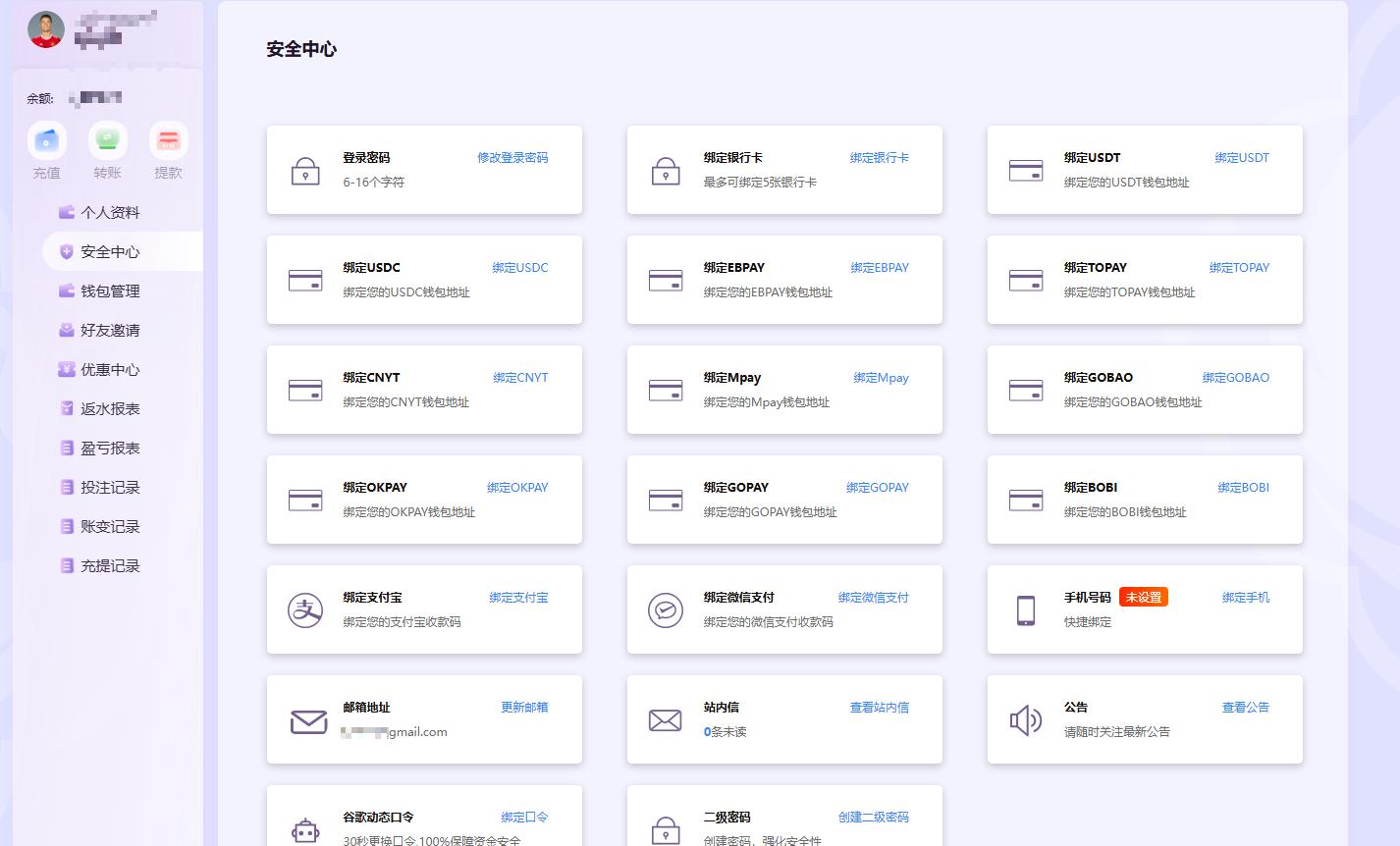Click the phone icon in 手机号码 card
The image size is (1400, 846).
pos(1026,609)
